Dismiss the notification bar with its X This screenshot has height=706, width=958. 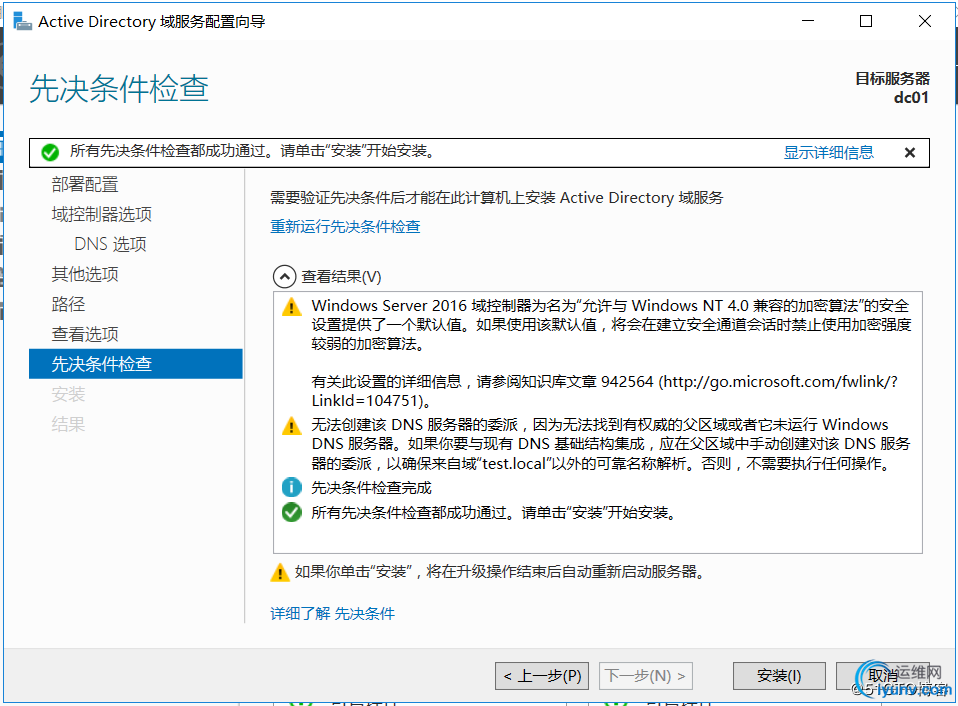(x=910, y=153)
